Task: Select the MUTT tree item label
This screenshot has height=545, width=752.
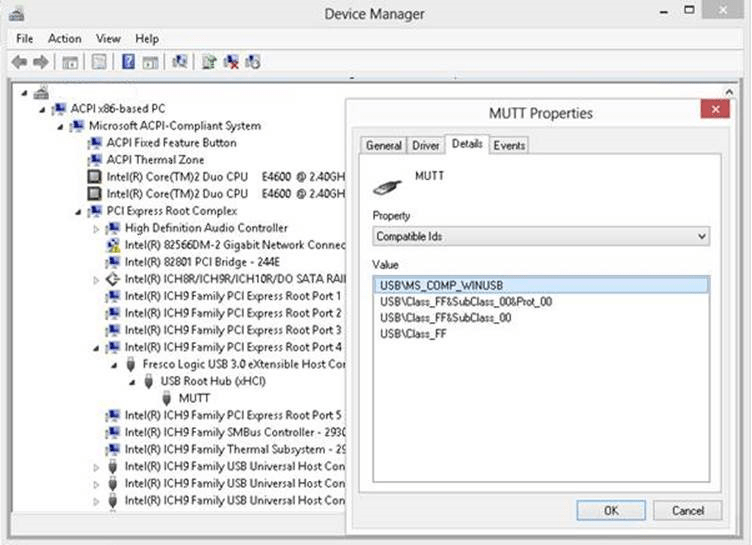Action: (194, 398)
